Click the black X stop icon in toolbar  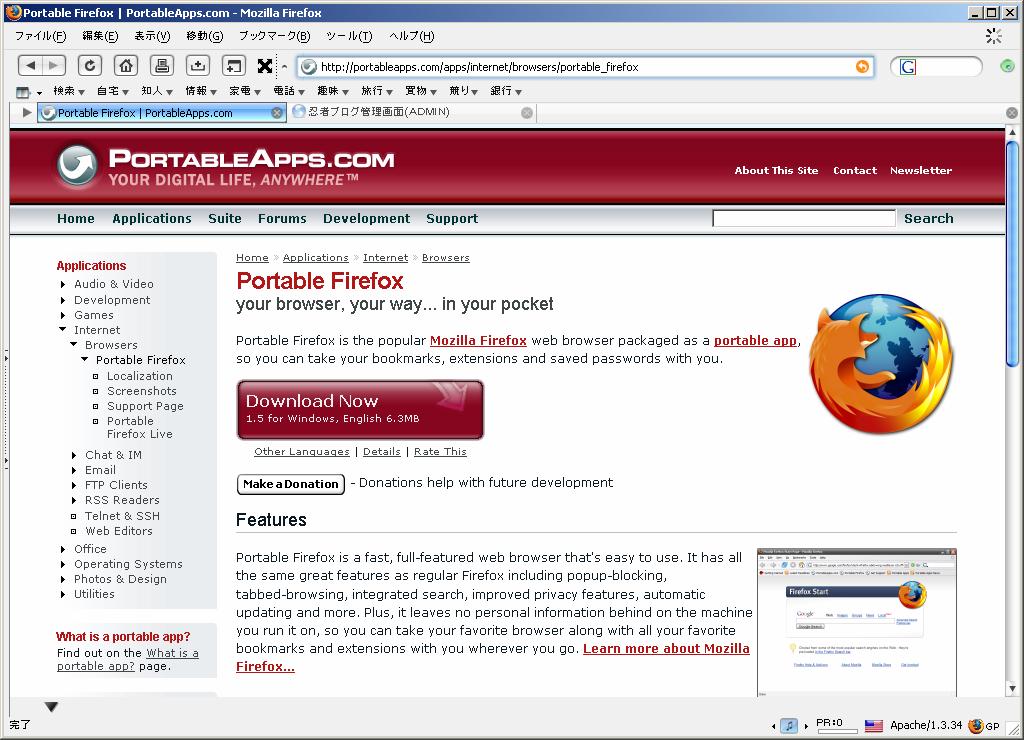(x=264, y=65)
